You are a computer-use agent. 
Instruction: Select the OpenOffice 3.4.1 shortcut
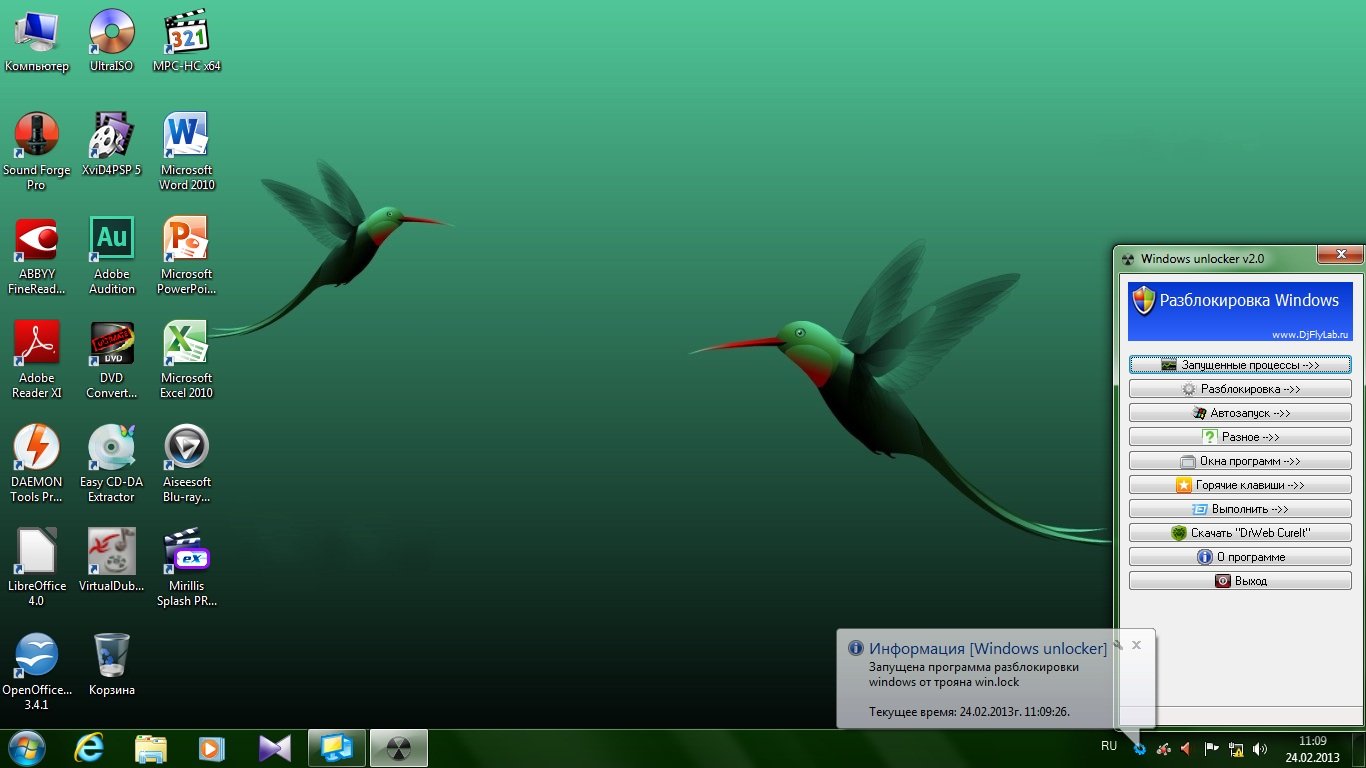coord(37,672)
